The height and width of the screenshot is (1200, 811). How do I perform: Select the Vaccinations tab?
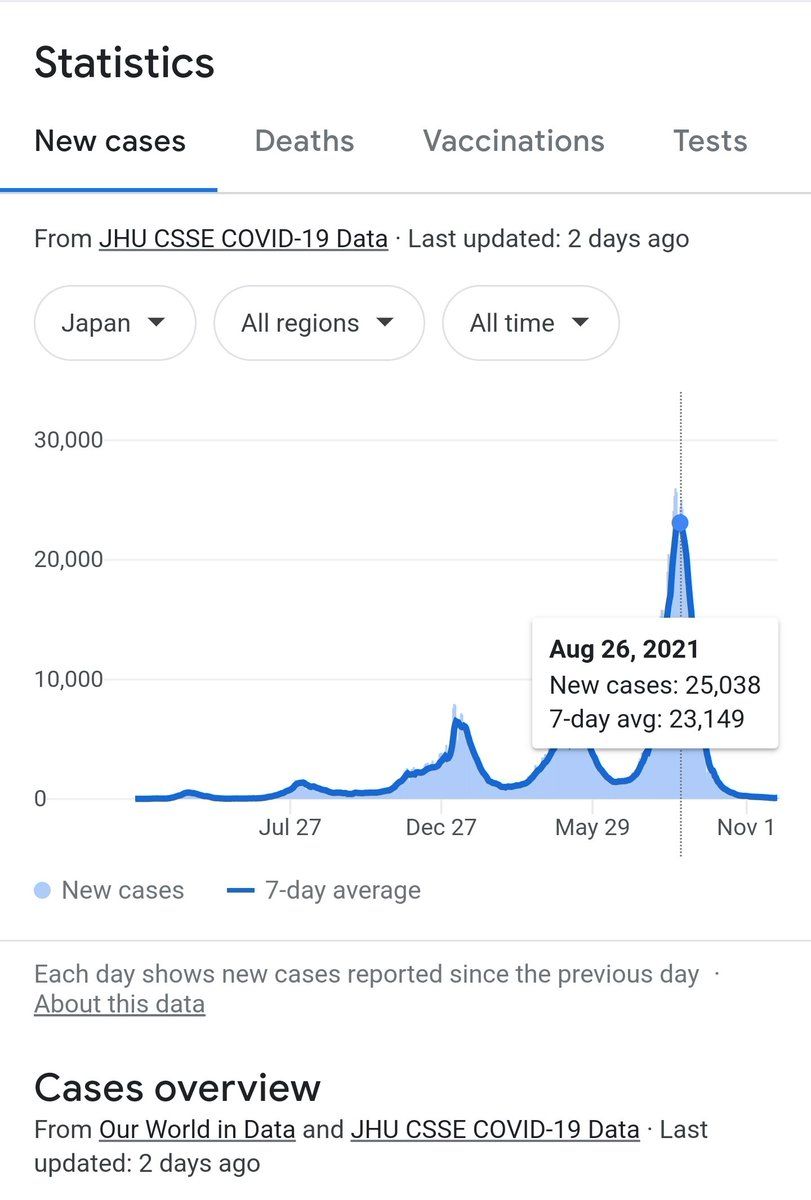513,141
